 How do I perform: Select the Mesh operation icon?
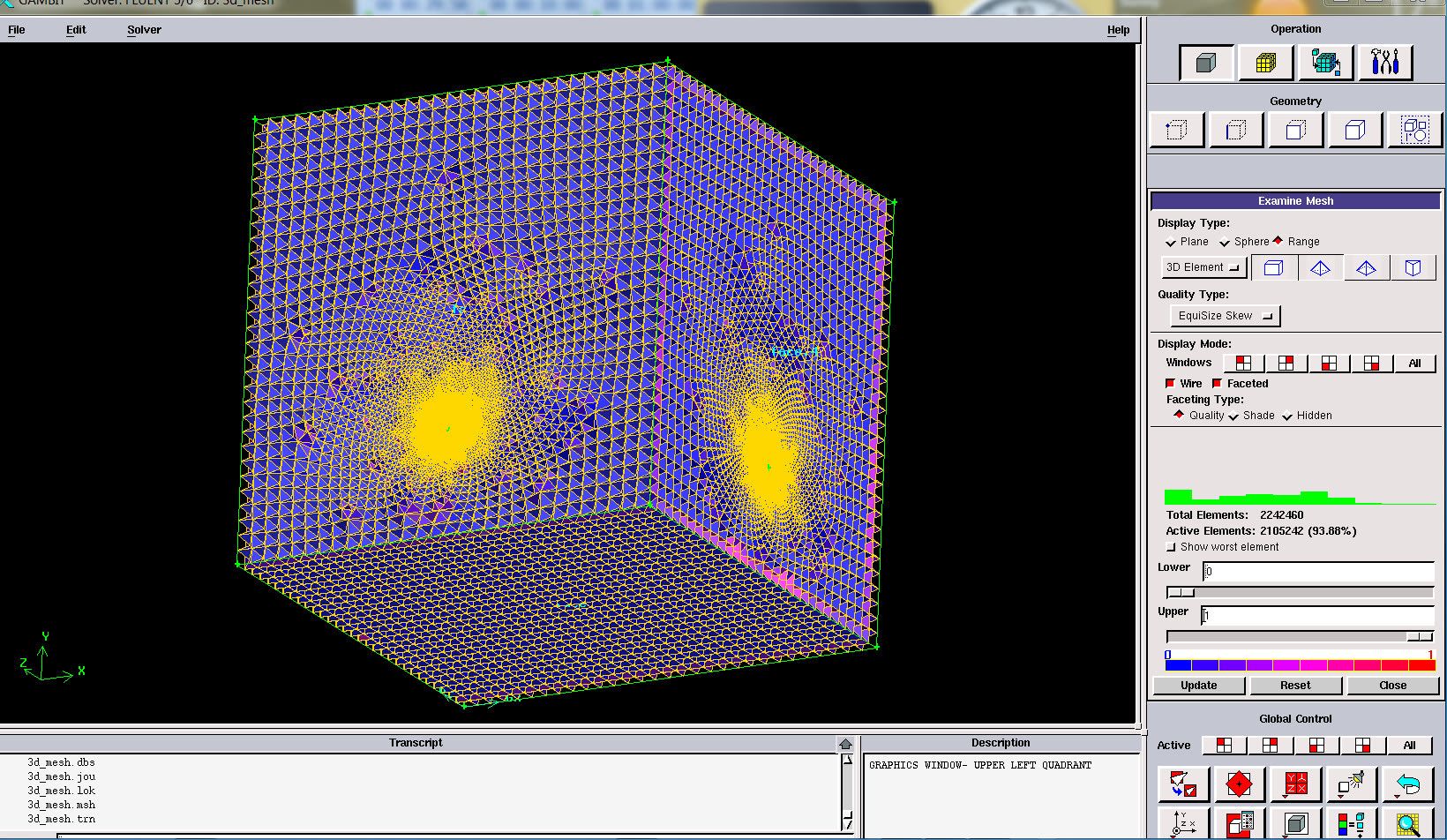click(x=1265, y=63)
